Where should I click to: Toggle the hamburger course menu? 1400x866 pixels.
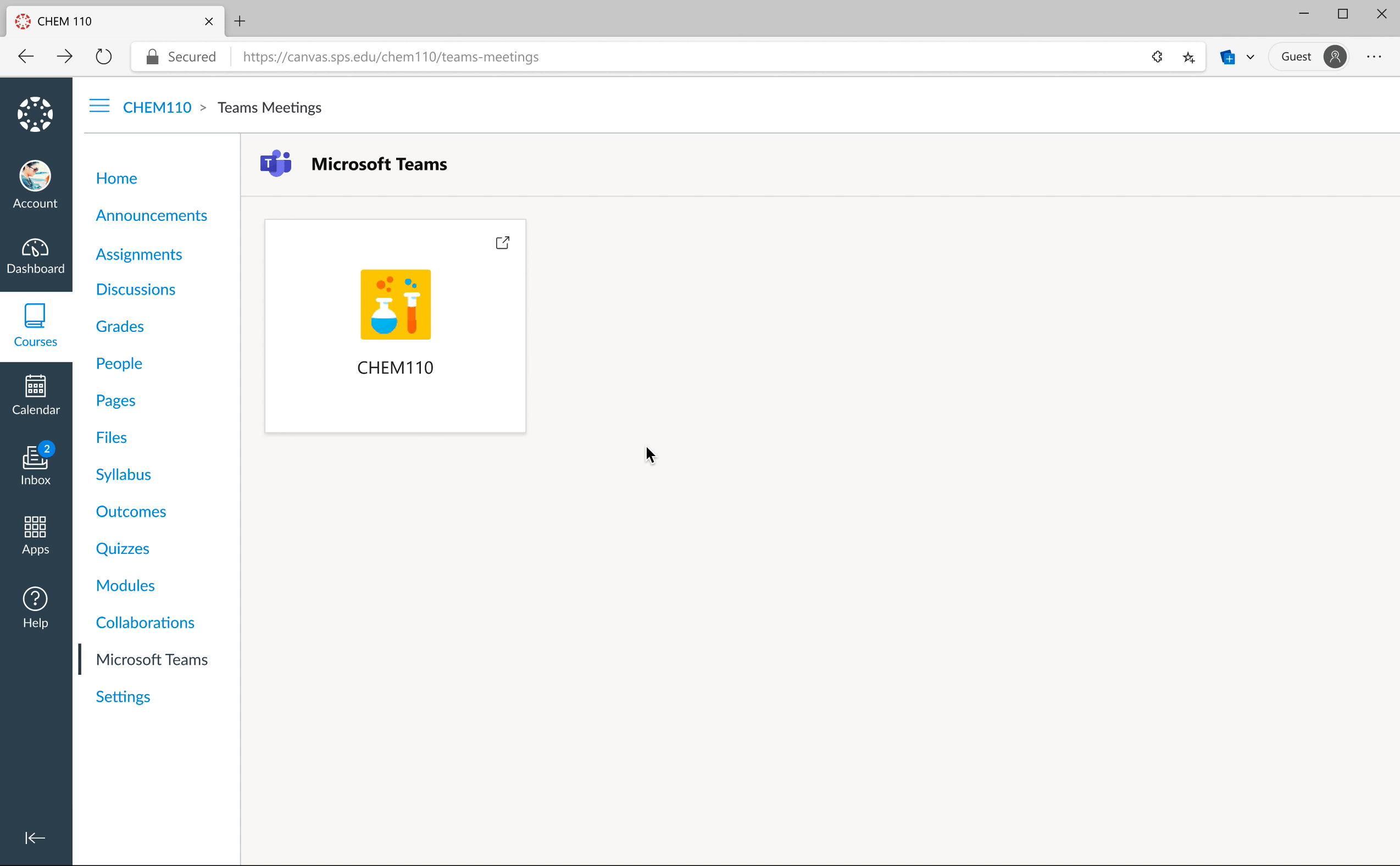pos(99,107)
